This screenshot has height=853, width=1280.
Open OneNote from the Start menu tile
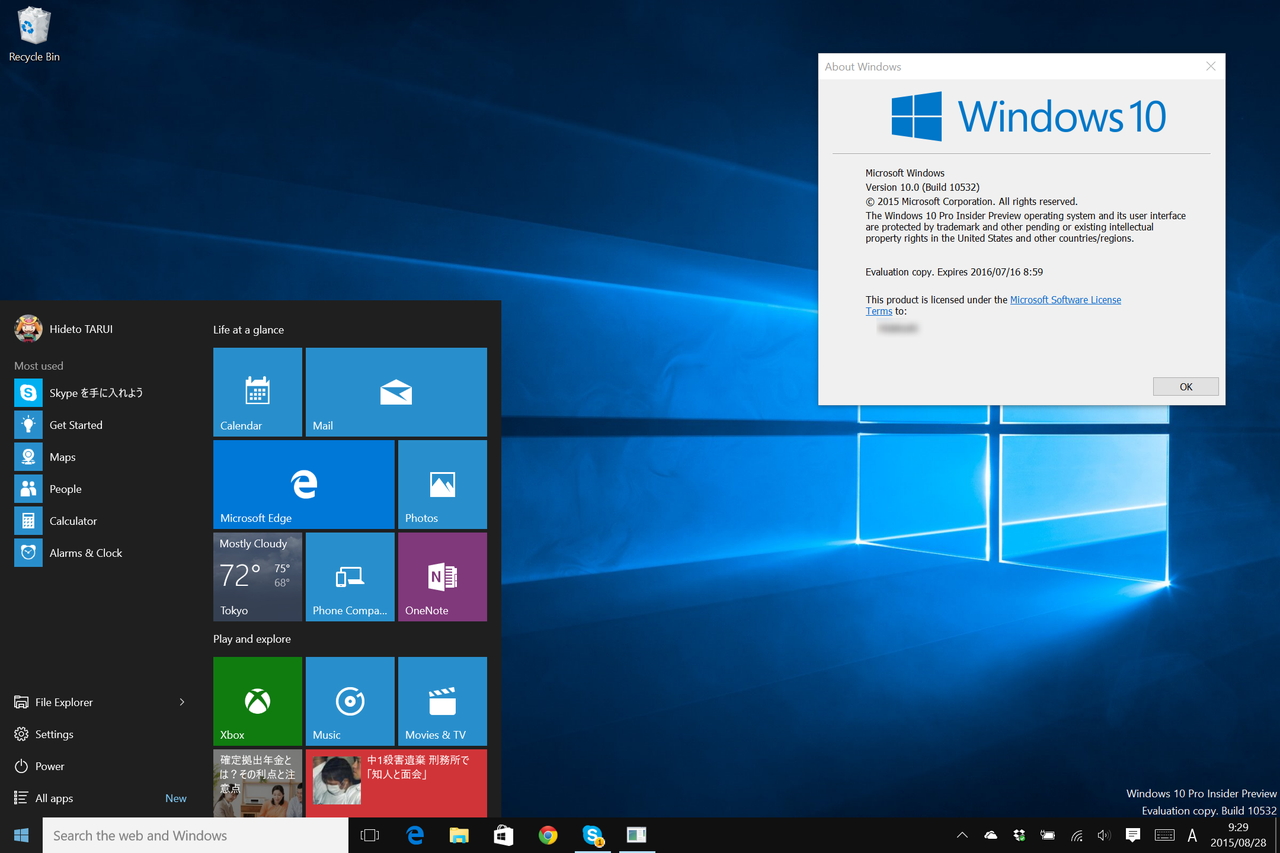(442, 577)
